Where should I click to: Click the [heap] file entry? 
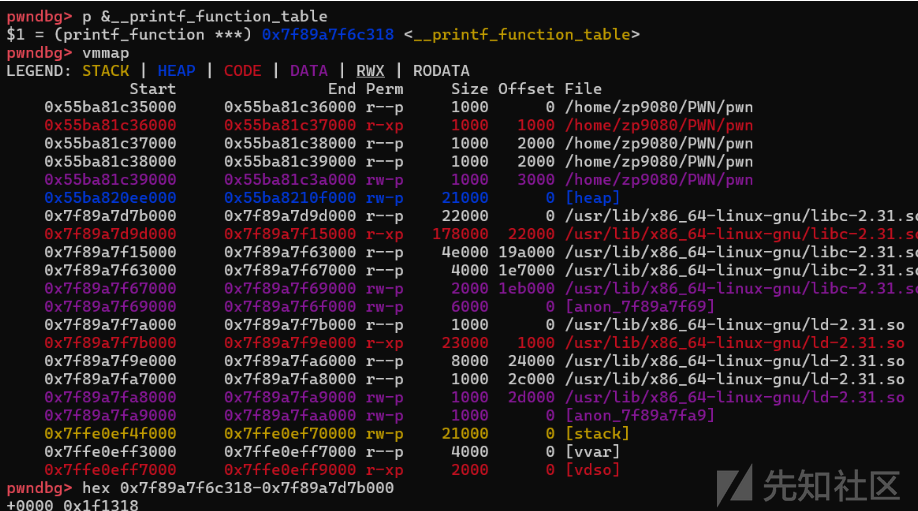[592, 198]
